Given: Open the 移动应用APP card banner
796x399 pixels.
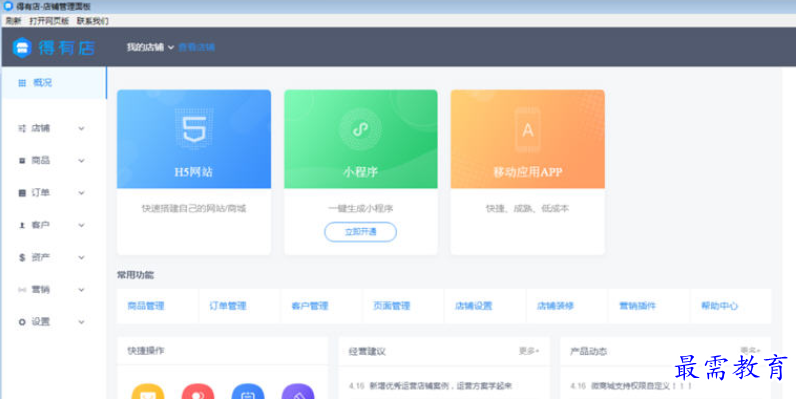Looking at the screenshot, I should click(527, 139).
